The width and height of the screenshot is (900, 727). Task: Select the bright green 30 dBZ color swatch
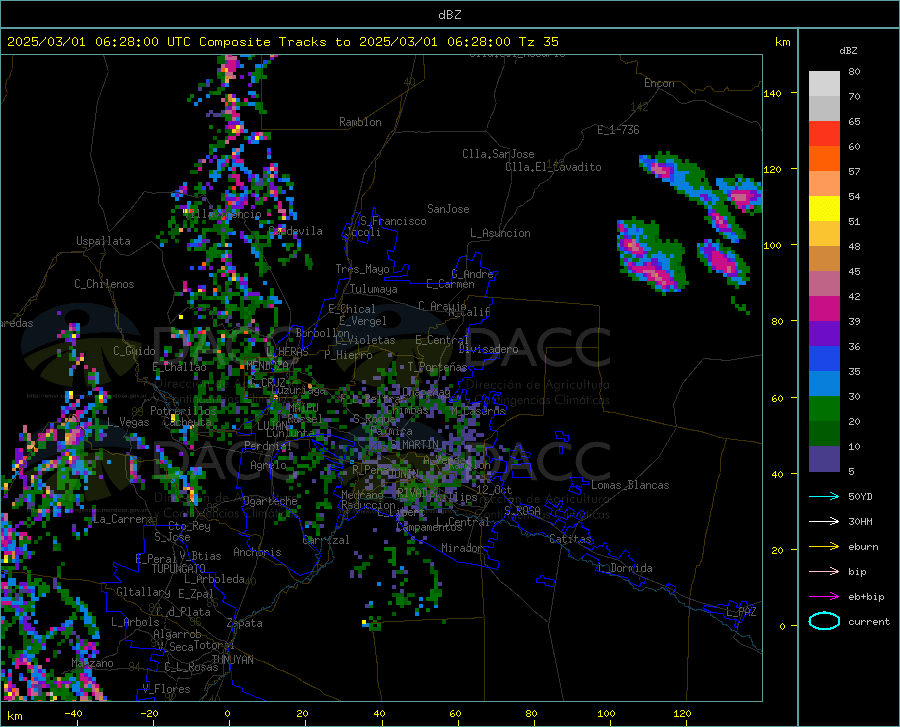[824, 408]
